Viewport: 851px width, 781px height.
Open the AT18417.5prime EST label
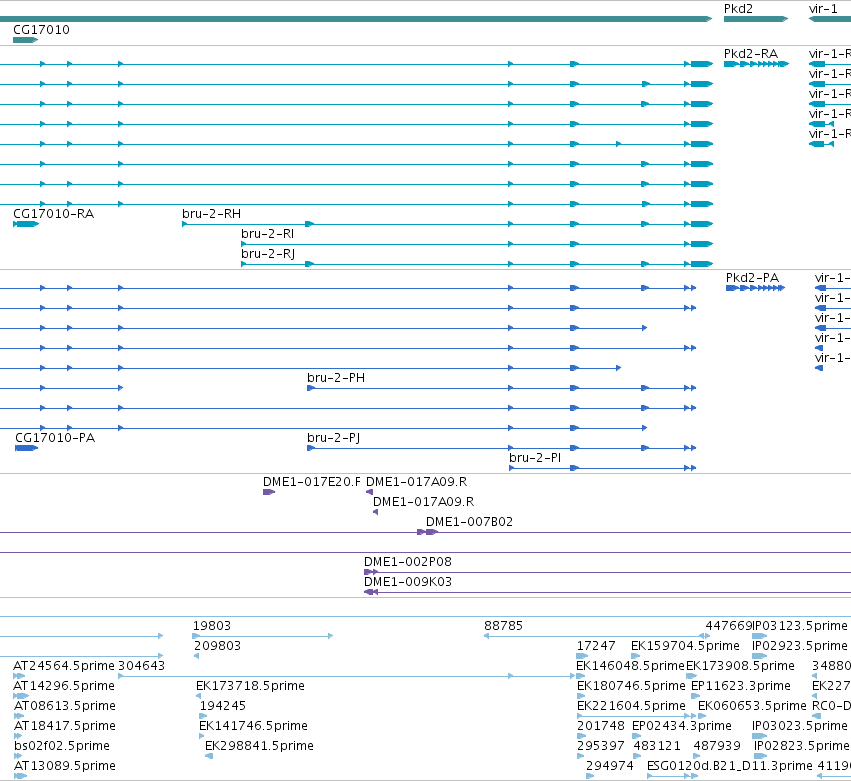click(65, 726)
